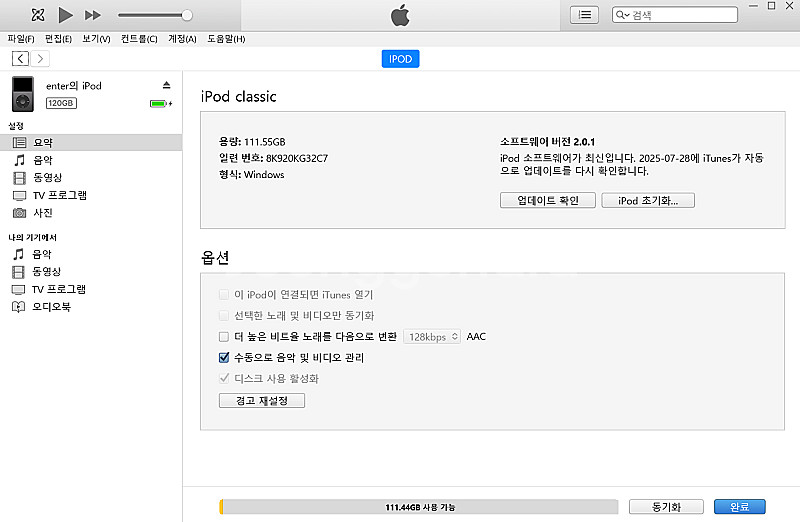Viewport: 800px width, 522px height.
Task: Uncheck 수동으로 음악 및 비디오 관리
Action: [223, 358]
